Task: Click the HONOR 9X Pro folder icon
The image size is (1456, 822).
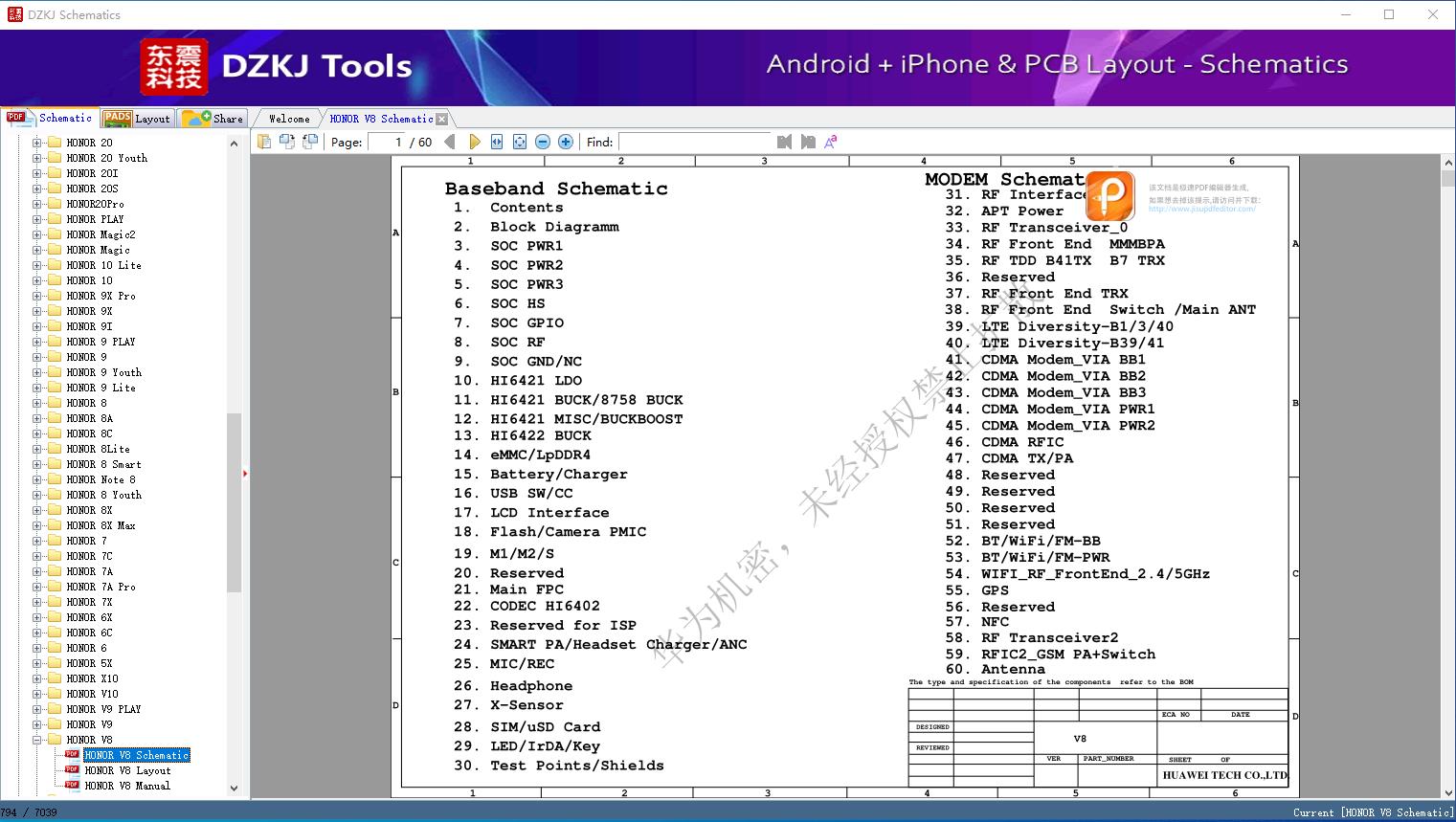Action: (x=55, y=296)
